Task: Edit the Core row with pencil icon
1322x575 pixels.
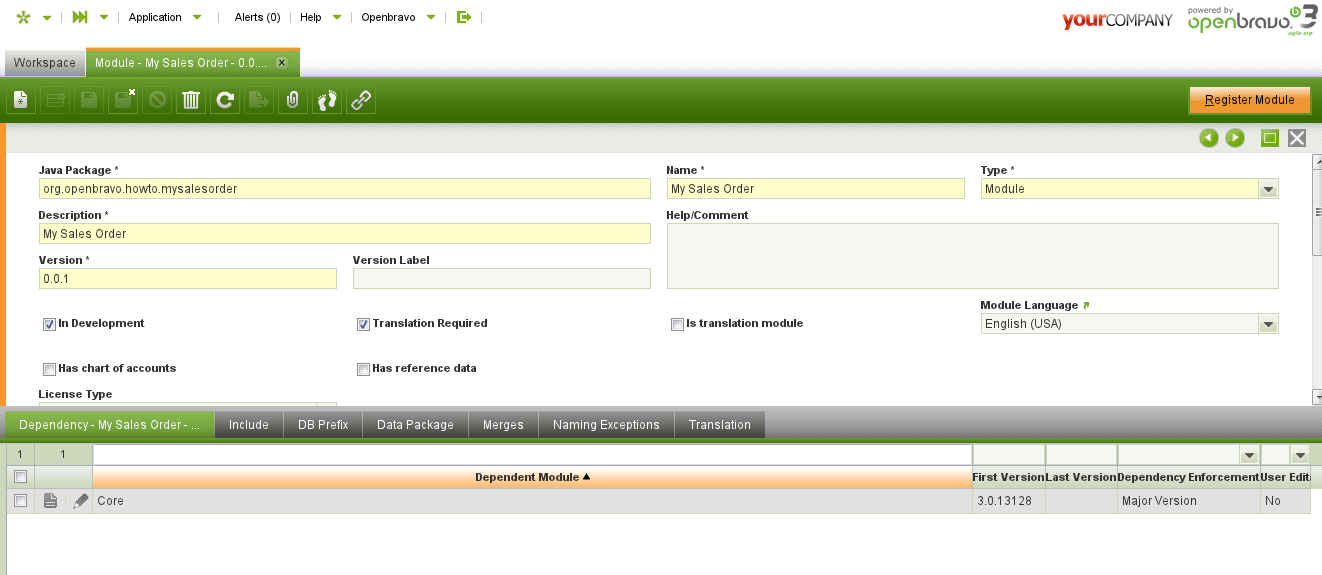Action: (81, 501)
